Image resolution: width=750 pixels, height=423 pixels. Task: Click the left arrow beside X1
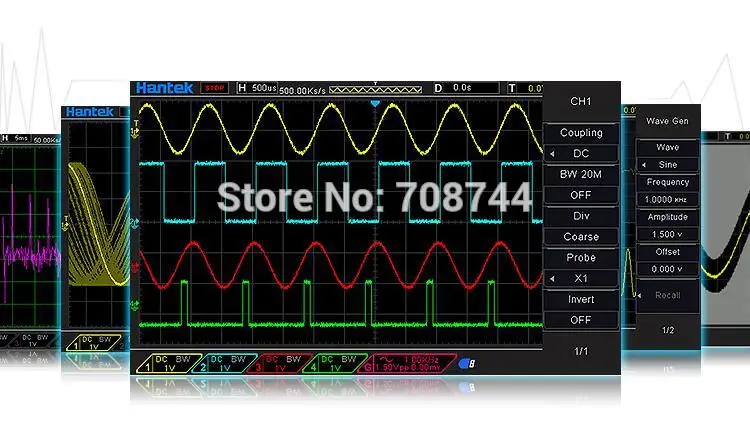(x=552, y=278)
